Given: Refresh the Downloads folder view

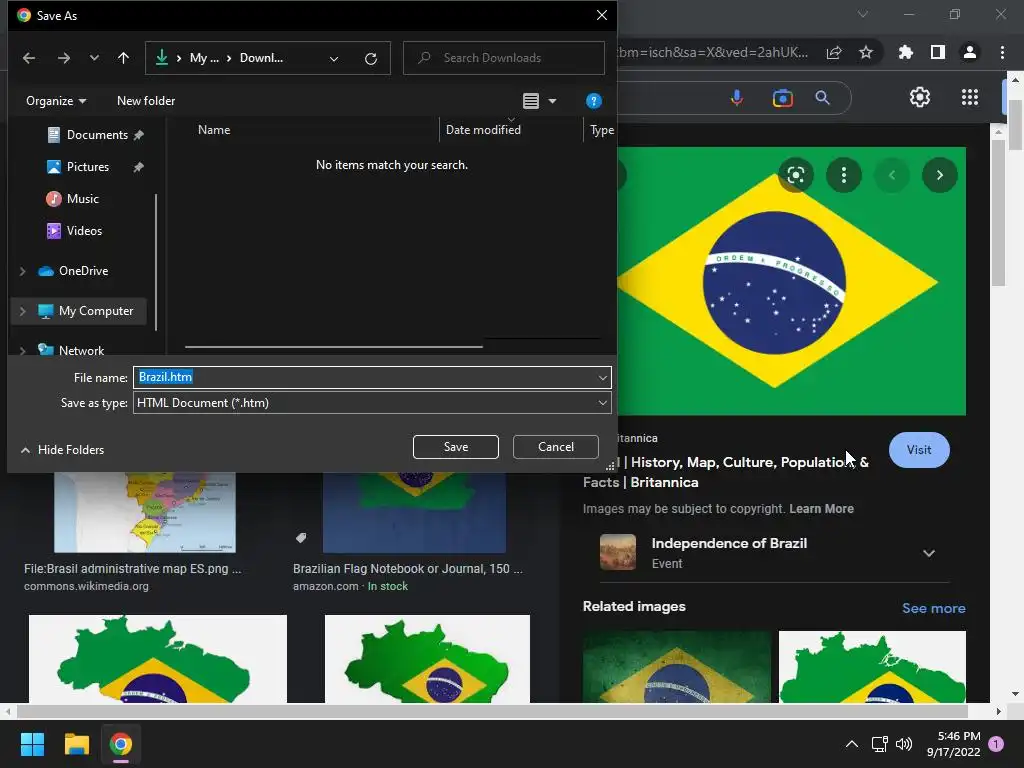Looking at the screenshot, I should click(x=371, y=59).
